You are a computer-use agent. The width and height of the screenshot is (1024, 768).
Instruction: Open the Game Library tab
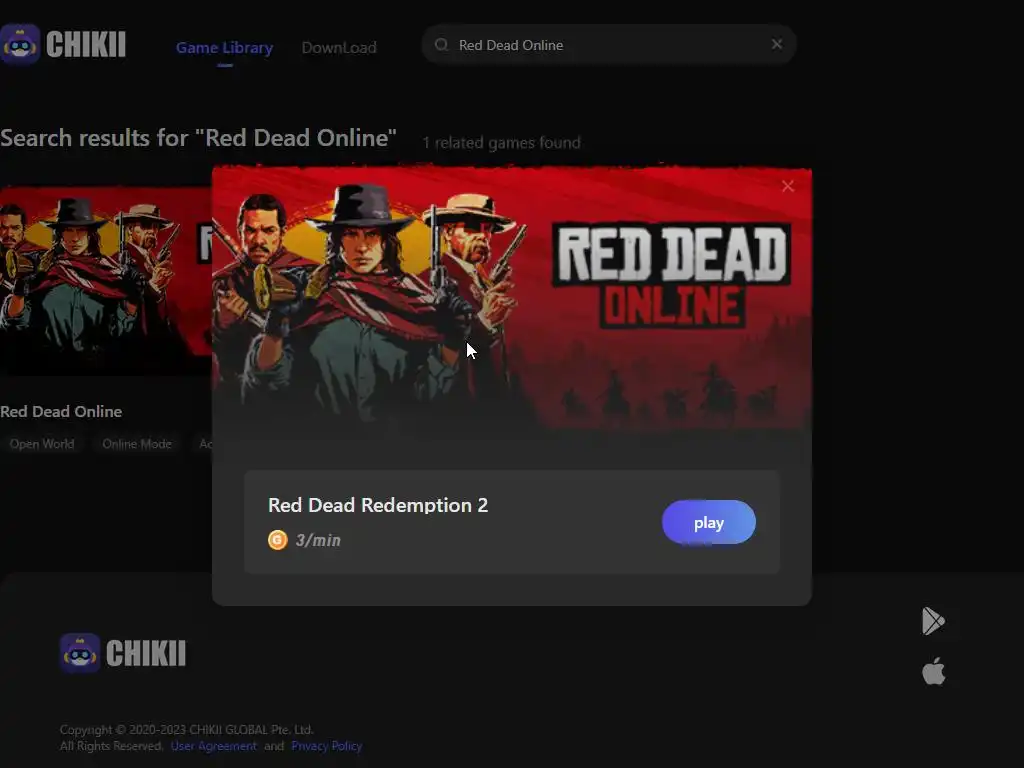point(225,48)
